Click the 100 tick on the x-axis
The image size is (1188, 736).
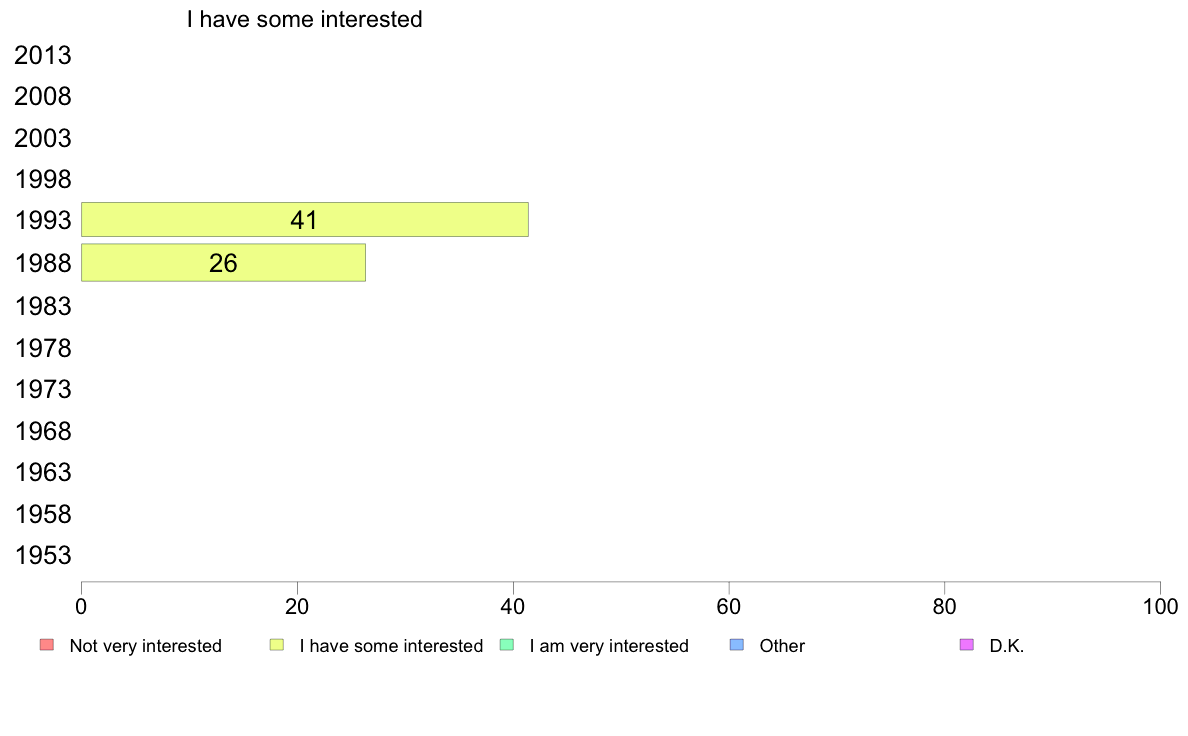[x=1160, y=606]
